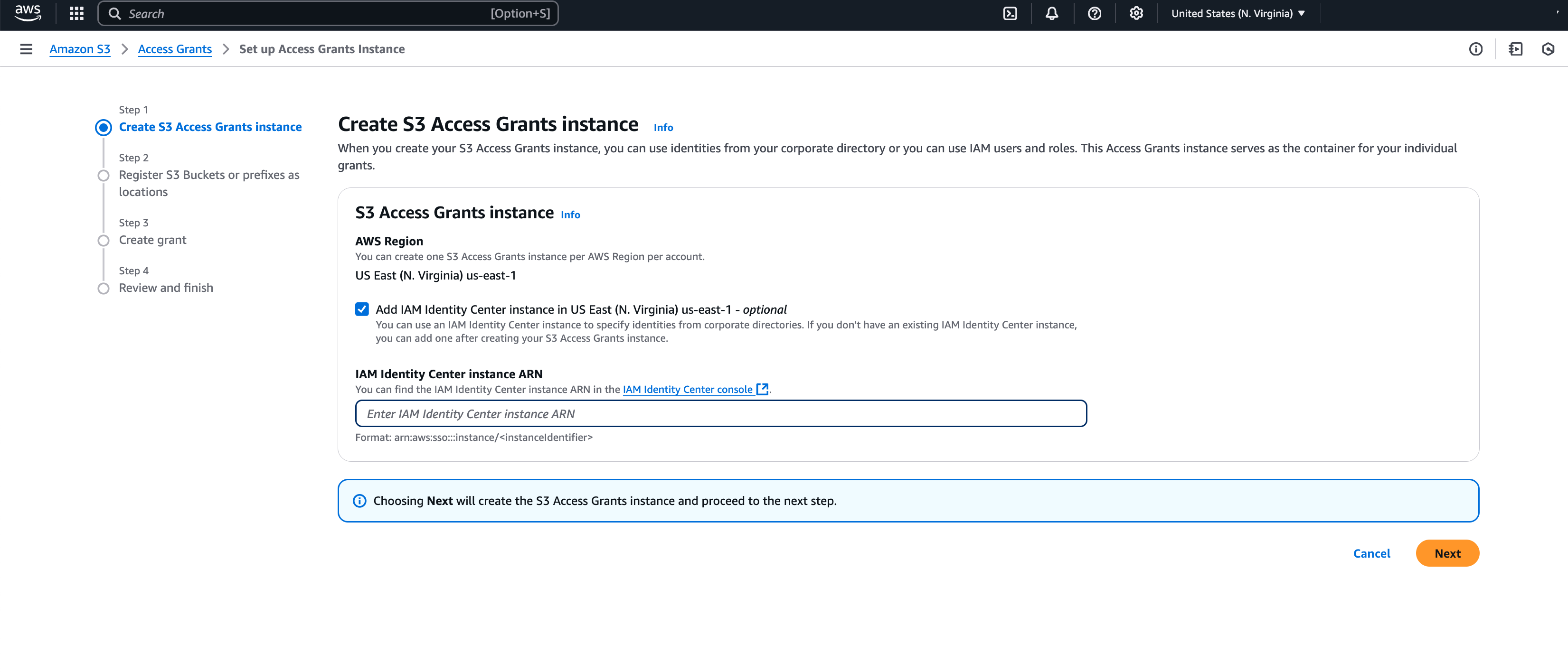Click Cancel to abort setup
The height and width of the screenshot is (672, 1568).
1371,553
